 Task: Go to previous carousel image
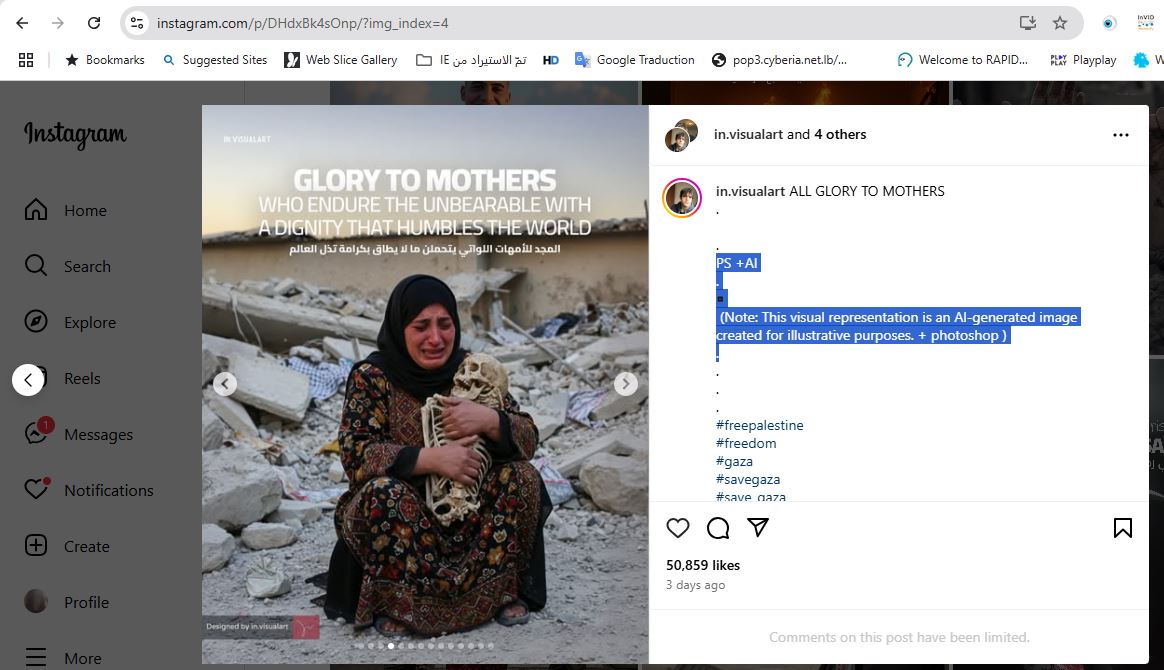click(225, 384)
